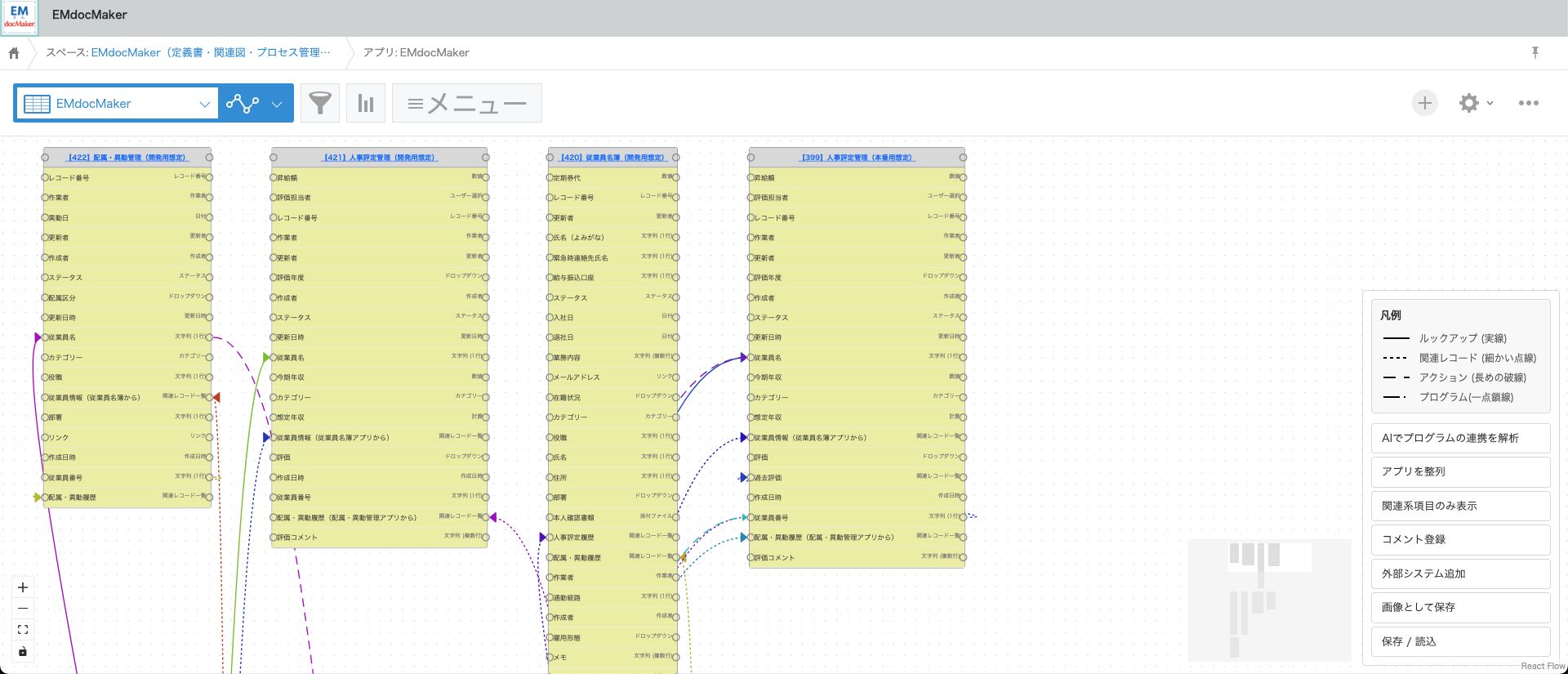1568x674 pixels.
Task: Click the AIでプログラムの連携を解析 button
Action: [1460, 438]
